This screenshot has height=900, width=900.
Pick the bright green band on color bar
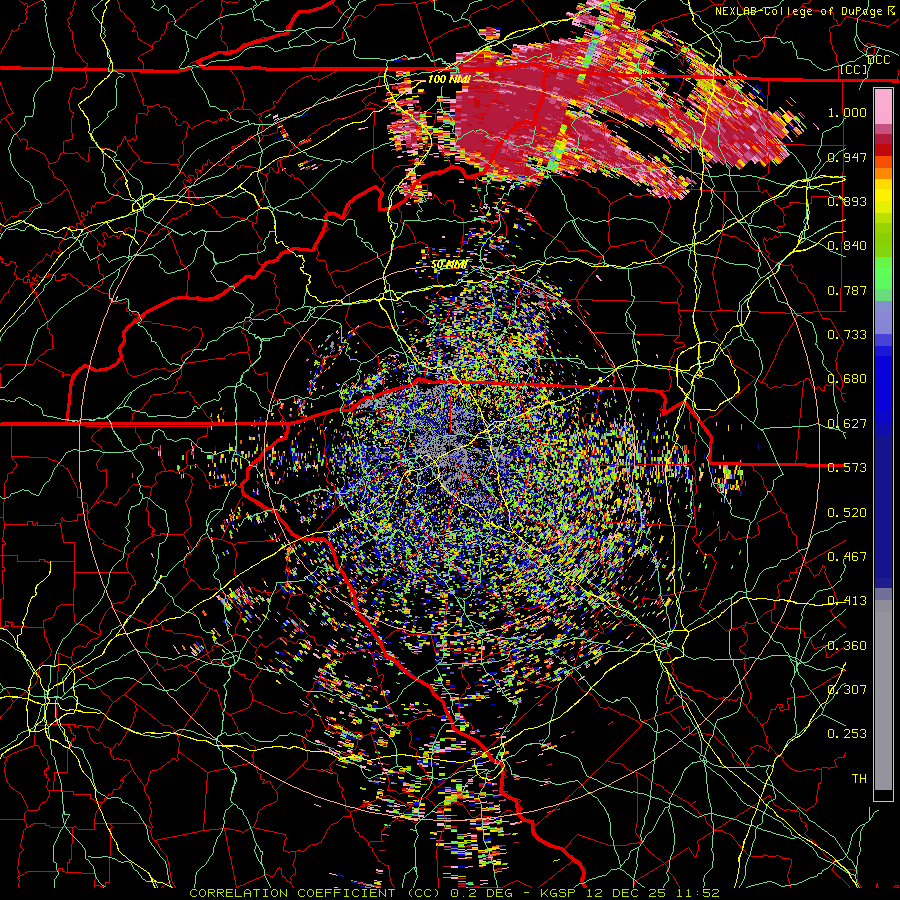[x=883, y=274]
